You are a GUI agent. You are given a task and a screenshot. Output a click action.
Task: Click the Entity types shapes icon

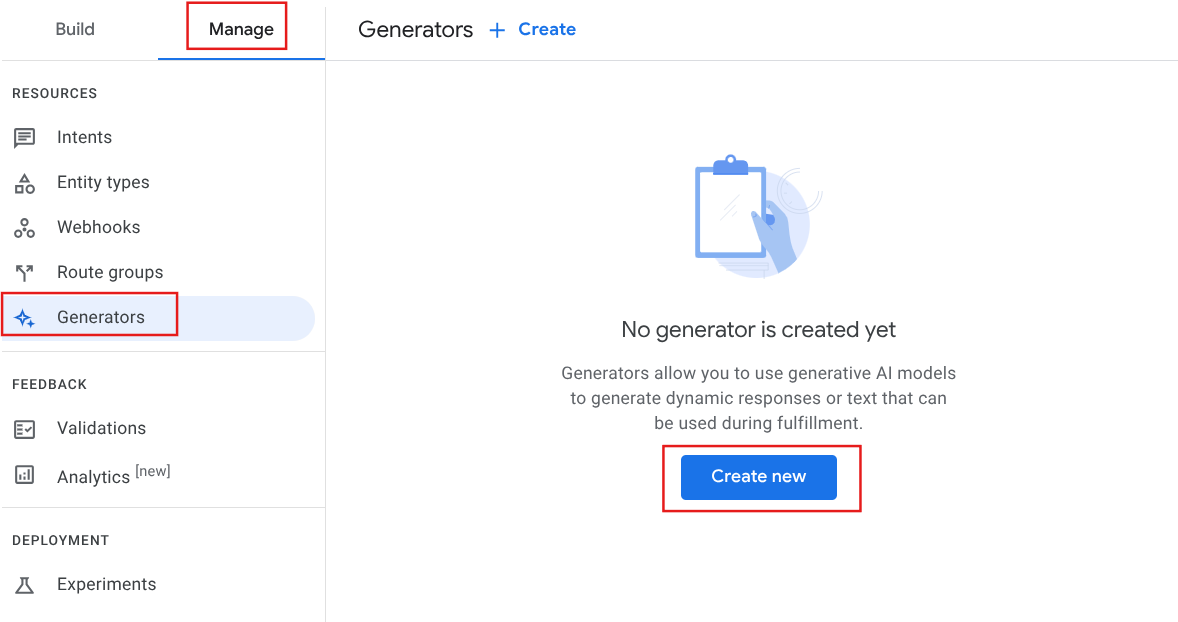coord(25,183)
